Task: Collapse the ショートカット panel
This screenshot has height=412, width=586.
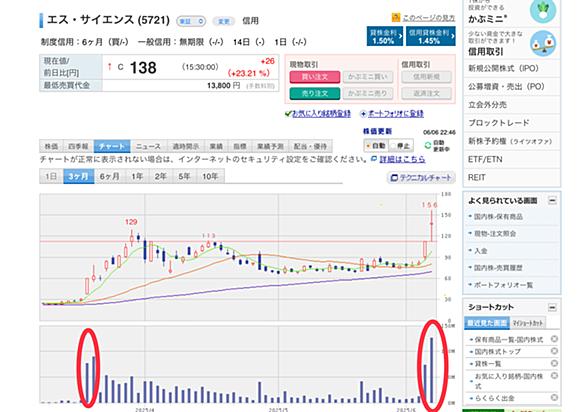Action: [x=552, y=308]
